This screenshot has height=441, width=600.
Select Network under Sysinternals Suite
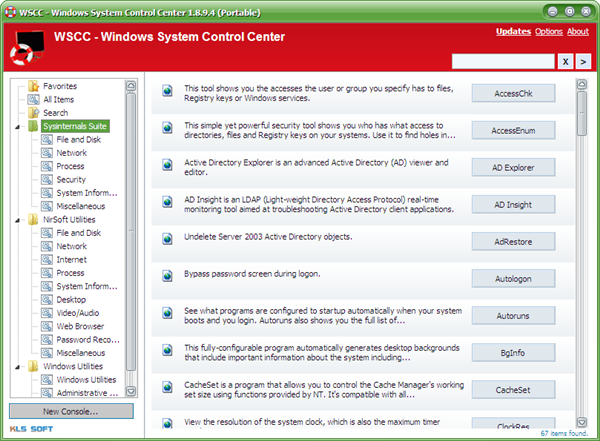72,153
